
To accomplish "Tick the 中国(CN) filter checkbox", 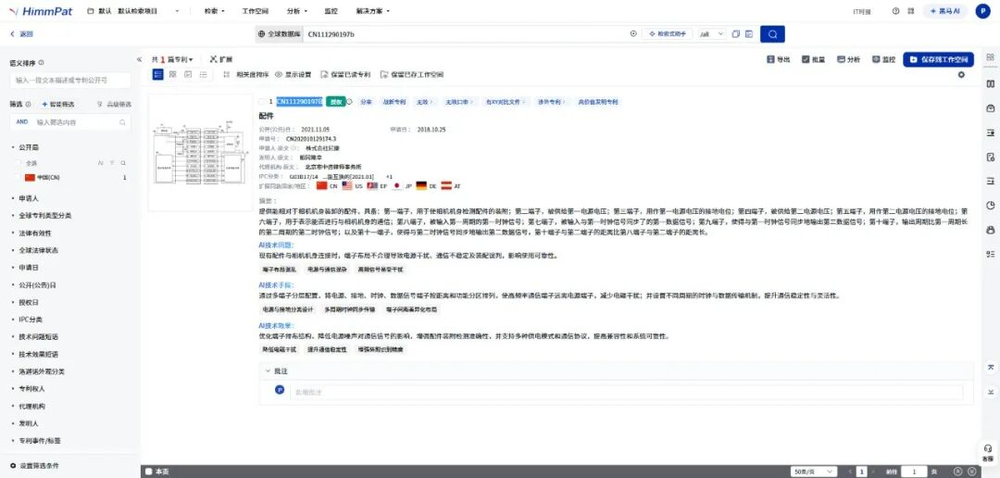I will [19, 177].
